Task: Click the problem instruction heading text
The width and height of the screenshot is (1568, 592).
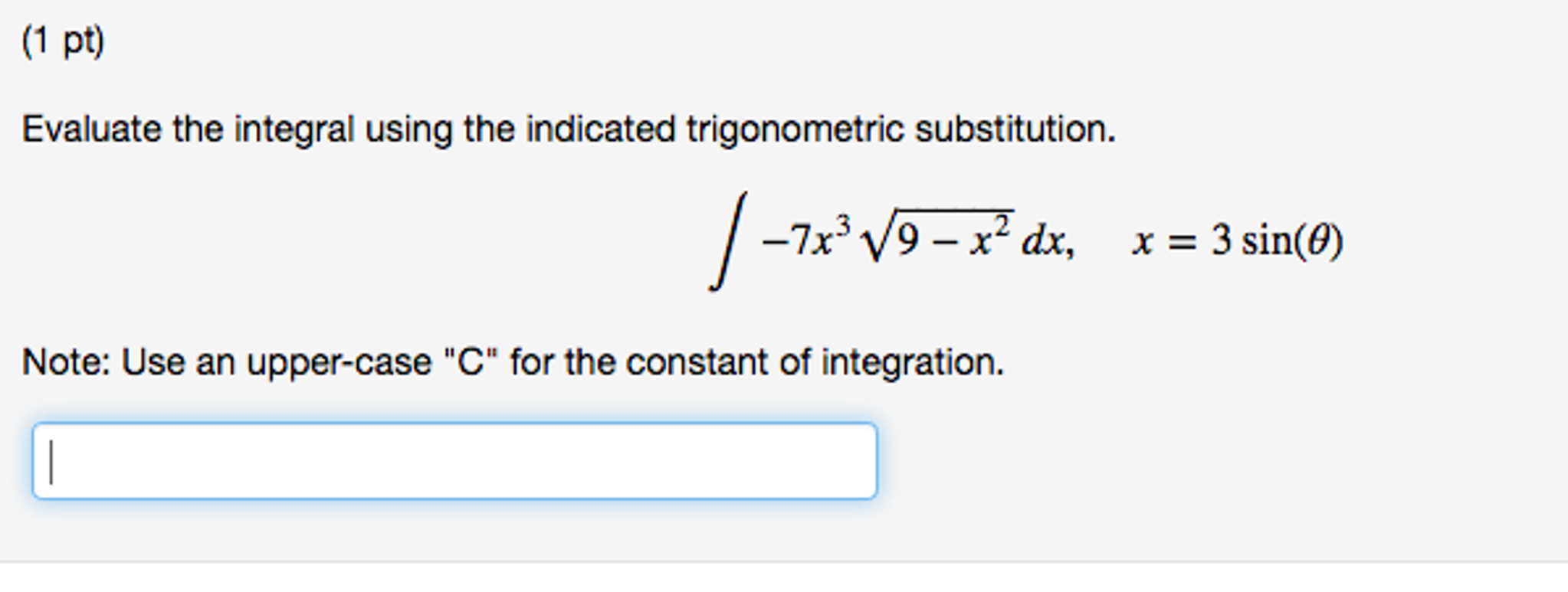Action: pos(567,130)
